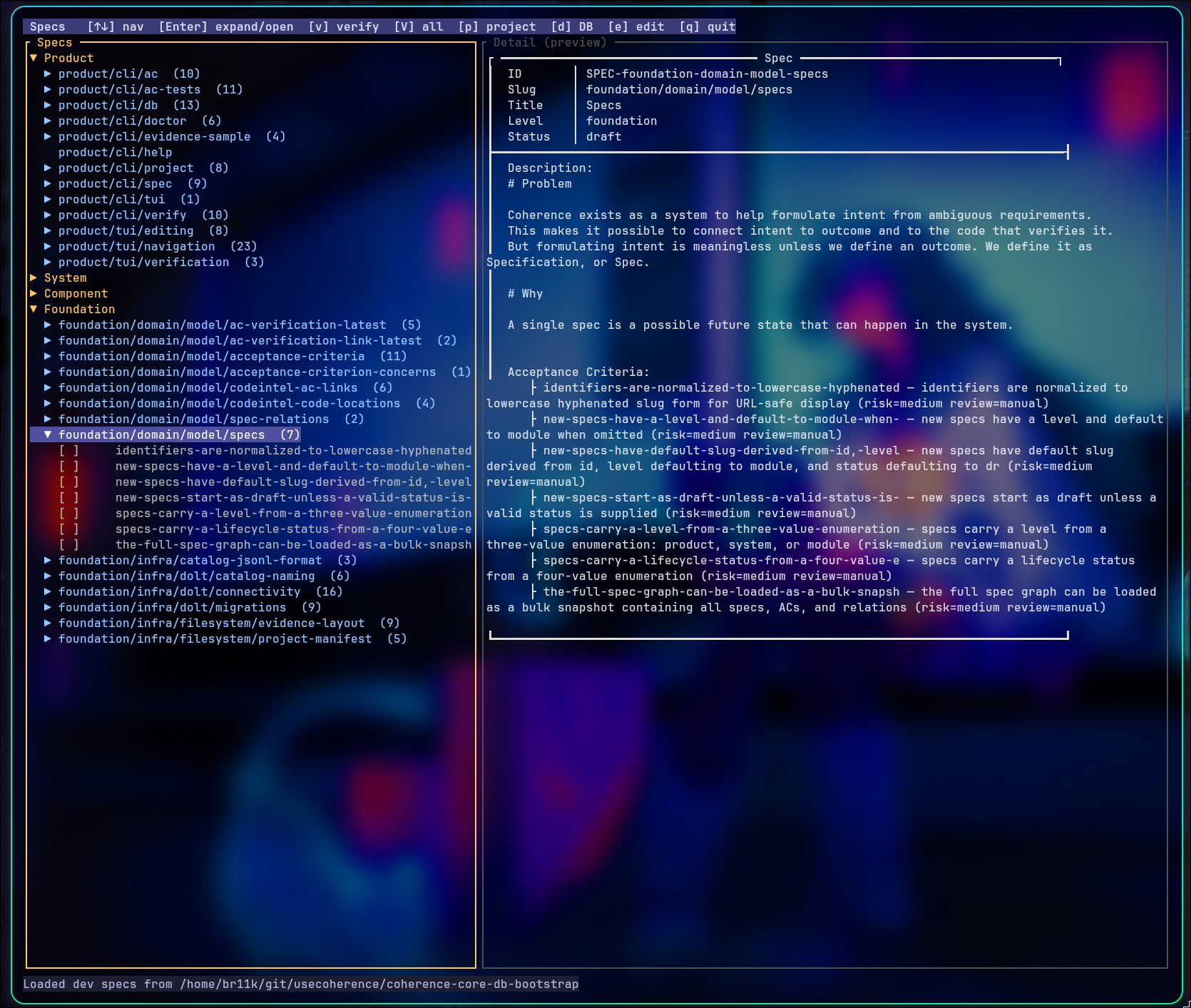The width and height of the screenshot is (1191, 1008).
Task: Select product/cli/tui (1) row
Action: (x=122, y=199)
